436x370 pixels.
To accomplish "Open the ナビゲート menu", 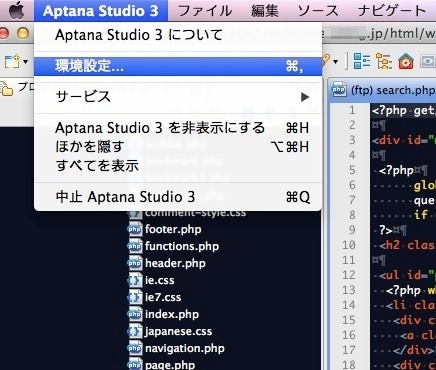I will (392, 11).
